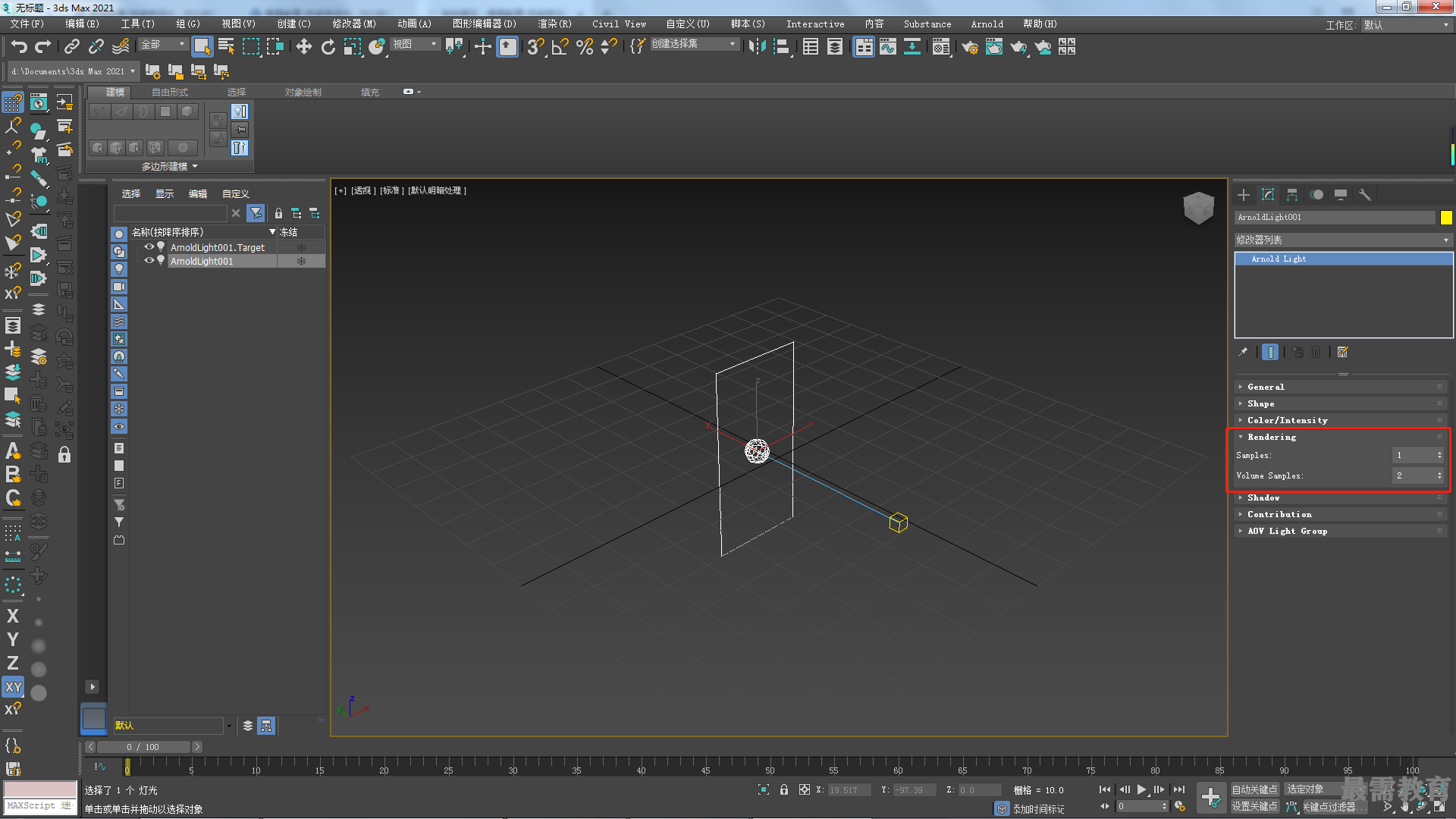Collapse the Rendering rollout
The image size is (1456, 819).
(1341, 437)
